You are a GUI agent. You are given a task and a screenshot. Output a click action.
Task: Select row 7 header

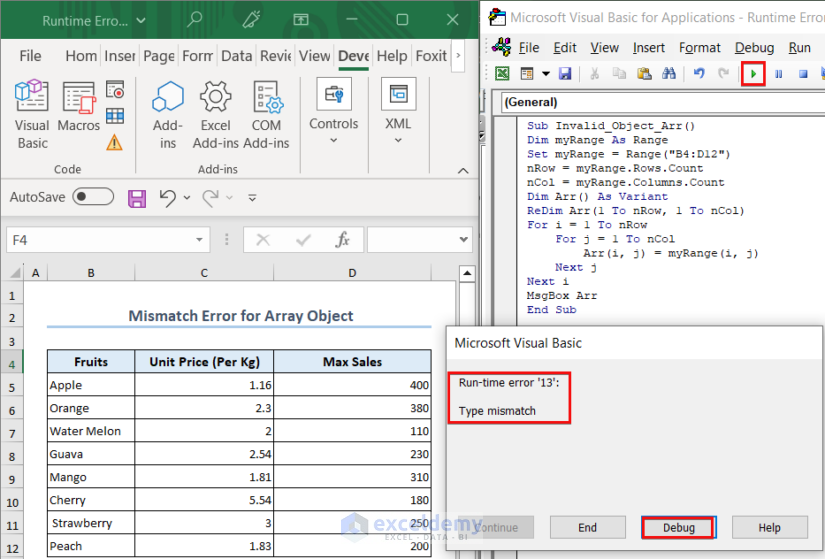coord(12,434)
